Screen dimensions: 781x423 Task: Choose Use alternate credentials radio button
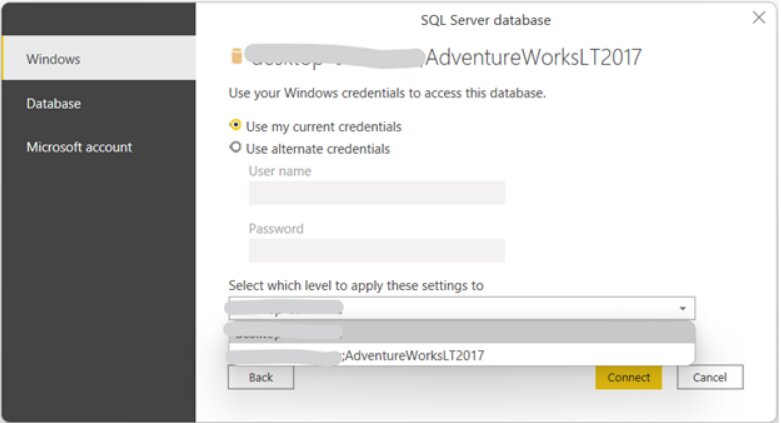tap(235, 147)
